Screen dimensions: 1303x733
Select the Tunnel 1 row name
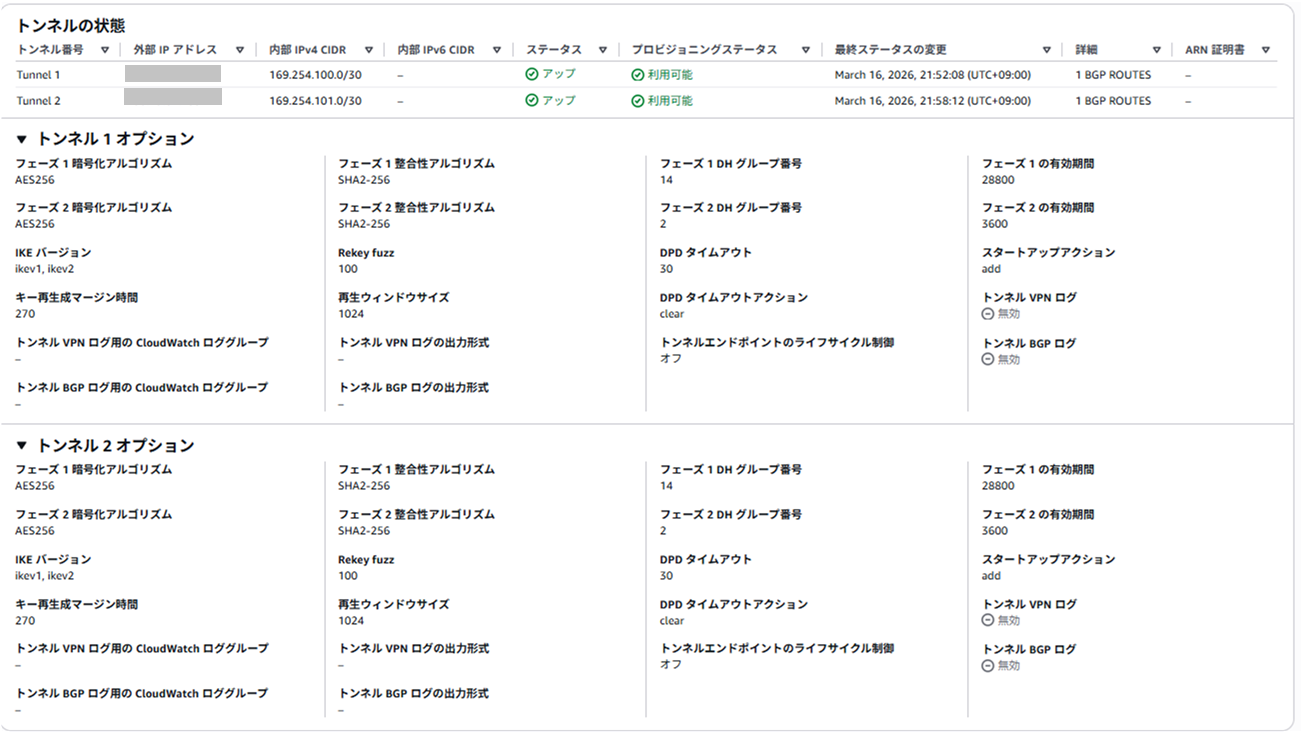(38, 75)
